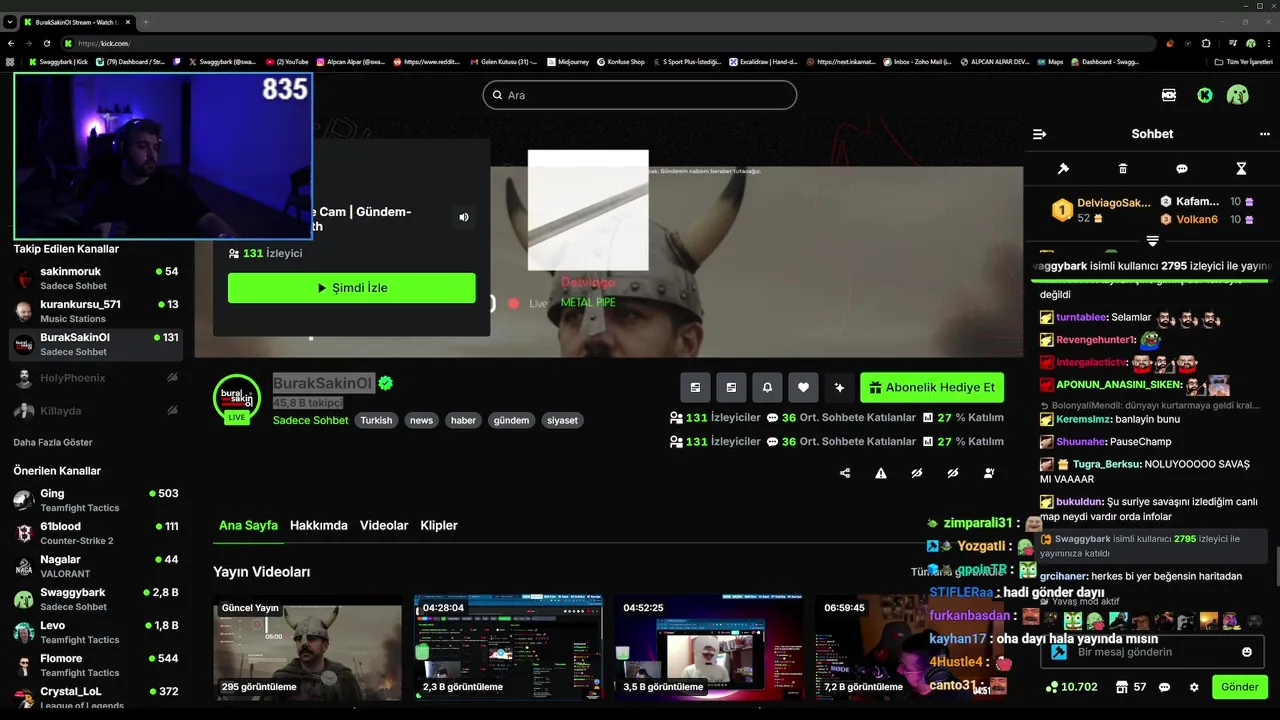
Task: Click Şimdi İzle watch now button
Action: pyautogui.click(x=352, y=288)
